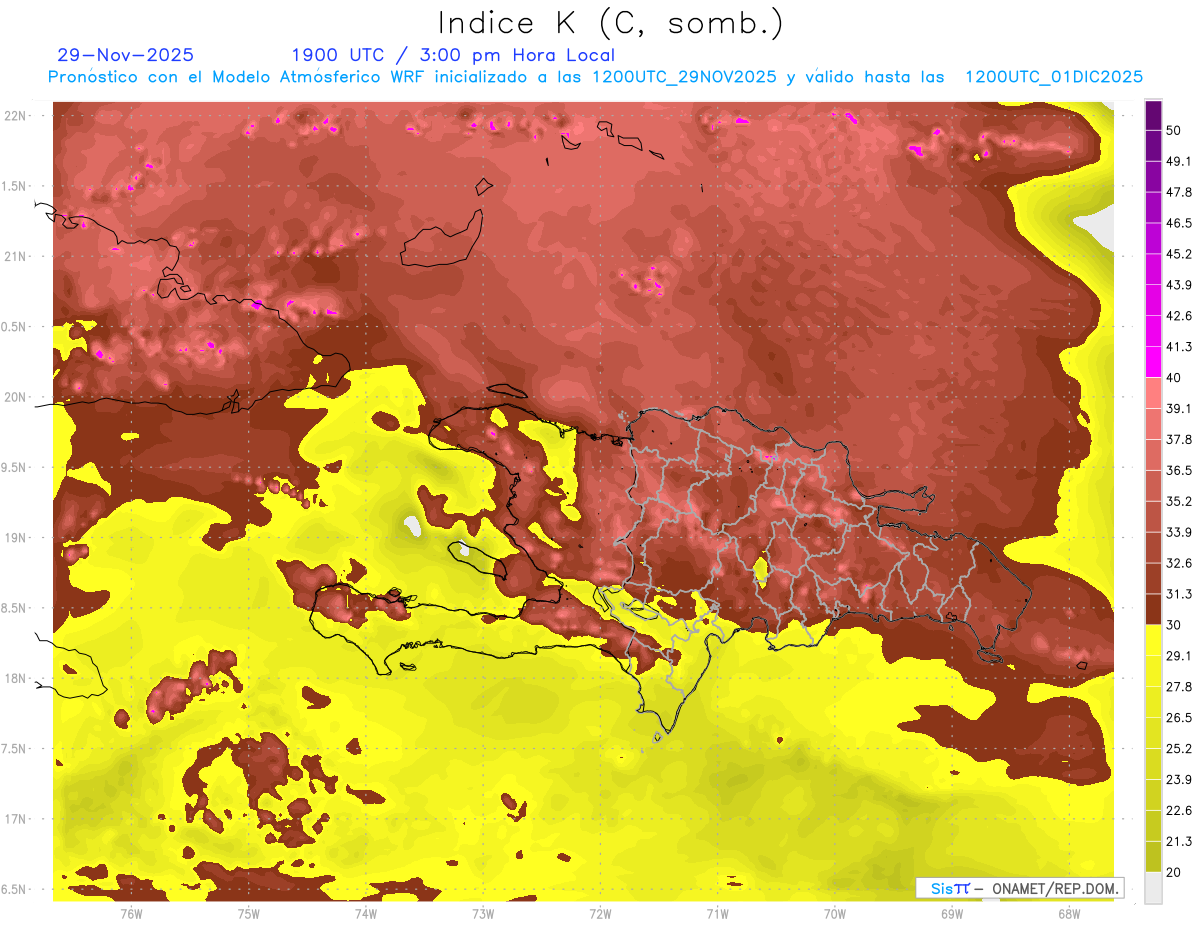Screen dimensions: 1200x927
Task: Click the colorbar value 32.6
Action: (x=1179, y=563)
